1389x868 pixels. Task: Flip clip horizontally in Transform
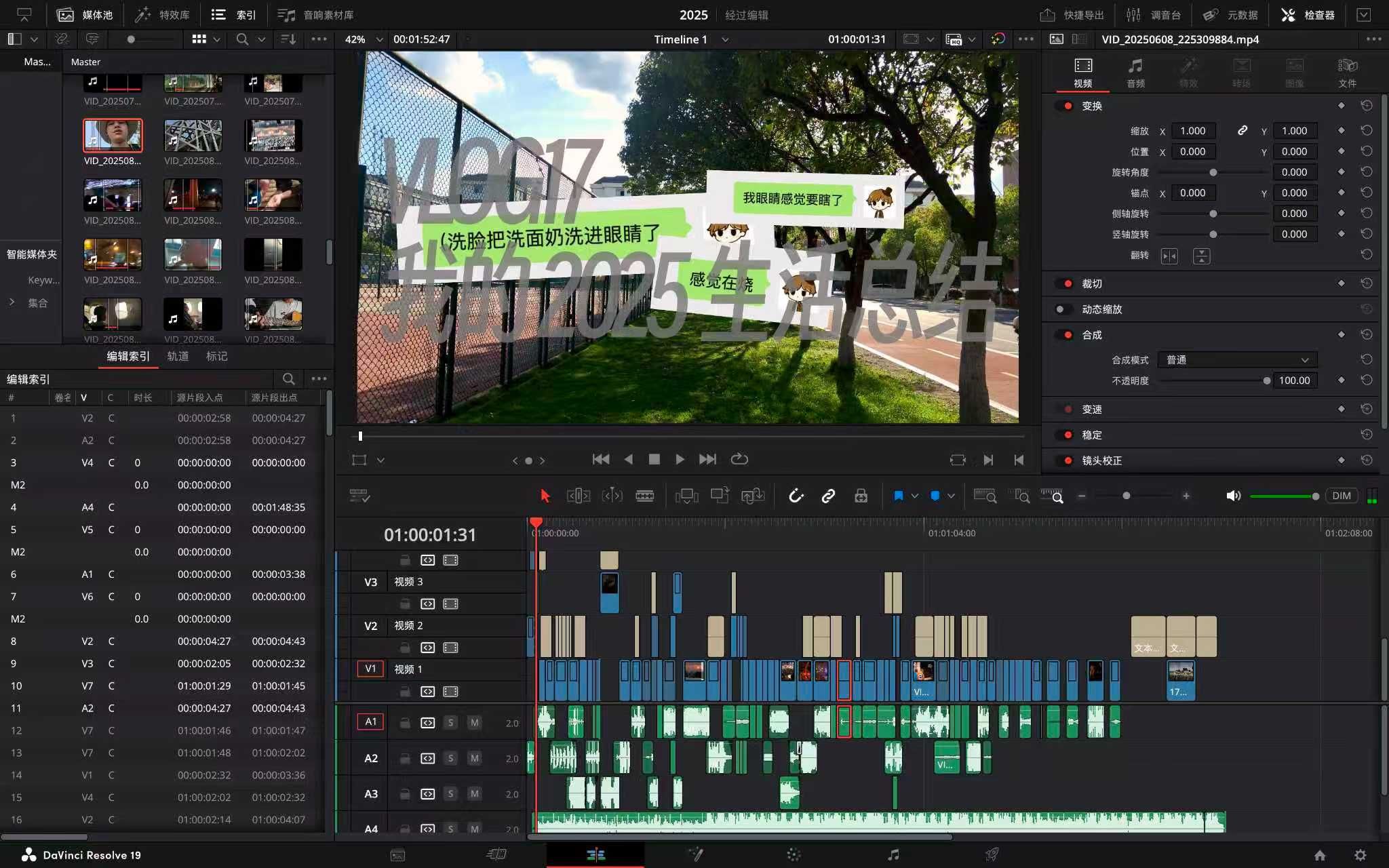1169,256
